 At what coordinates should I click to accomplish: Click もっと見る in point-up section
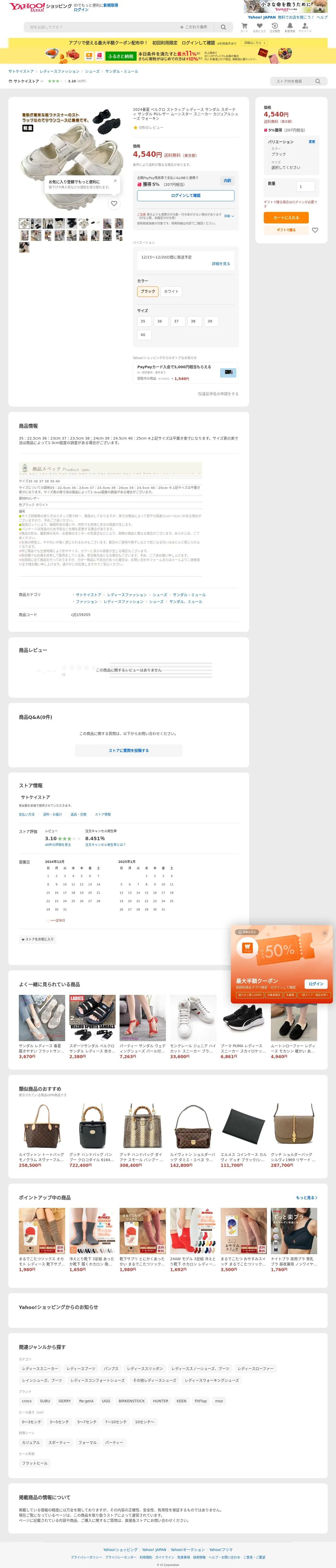click(x=307, y=1197)
